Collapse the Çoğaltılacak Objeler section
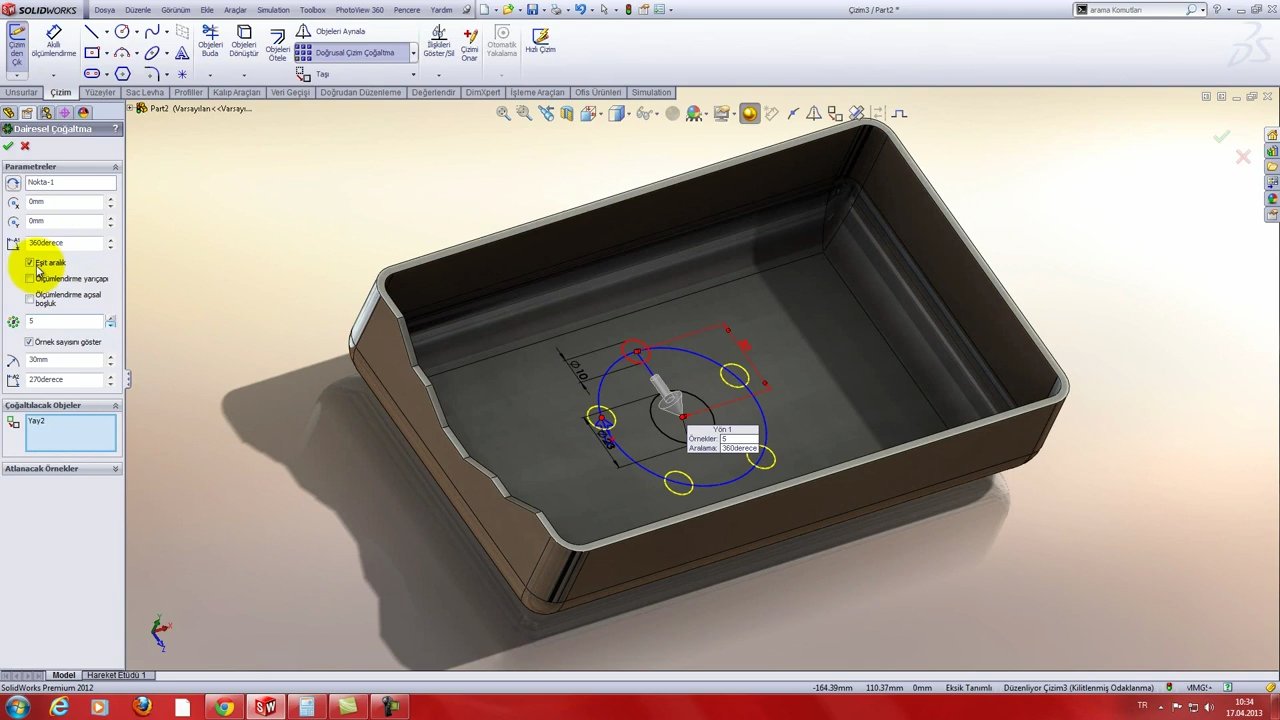 tap(115, 405)
